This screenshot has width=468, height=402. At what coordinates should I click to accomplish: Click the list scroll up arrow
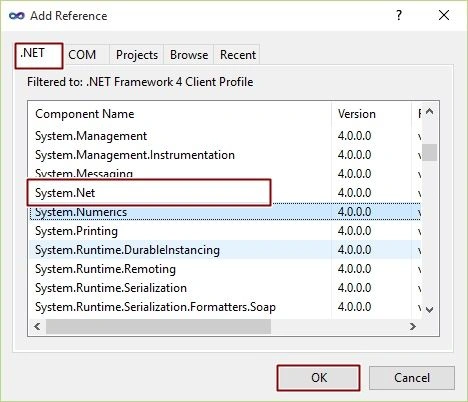click(430, 112)
